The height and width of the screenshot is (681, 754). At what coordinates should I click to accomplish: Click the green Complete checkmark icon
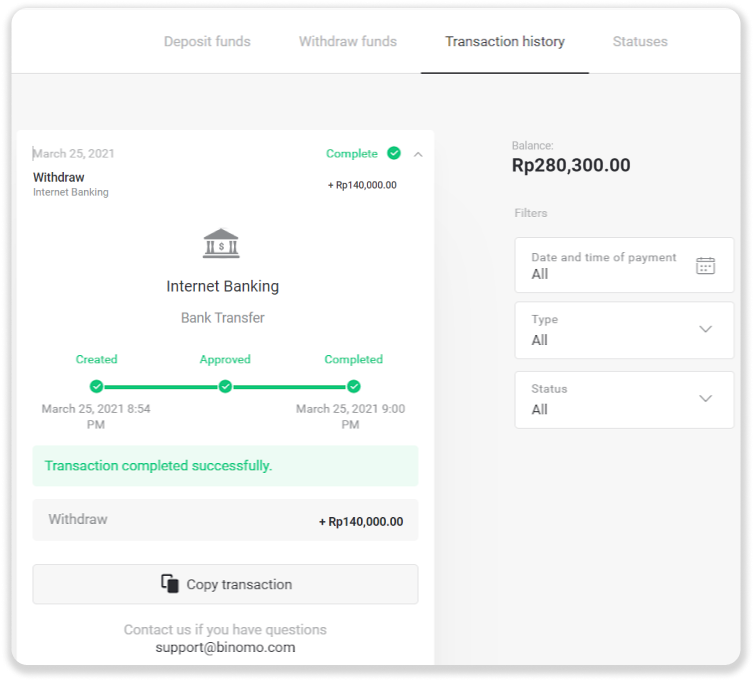394,154
